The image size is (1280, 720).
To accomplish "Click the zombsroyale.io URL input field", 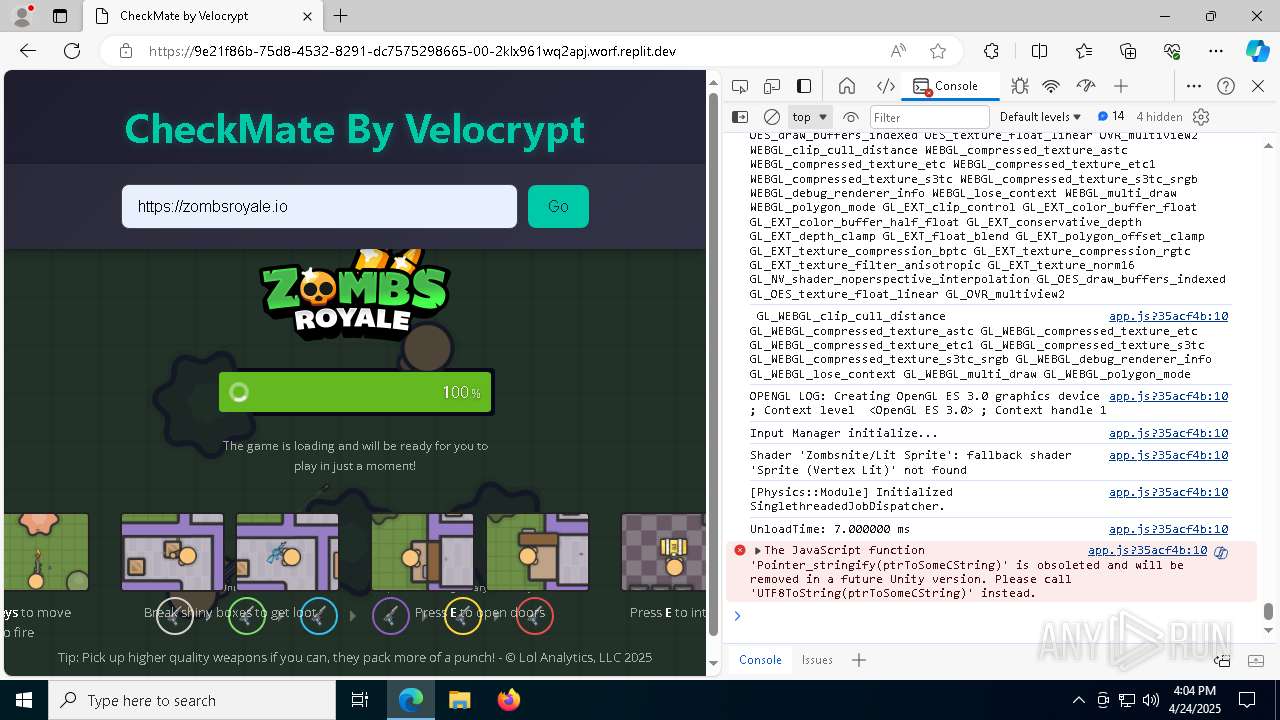I will pos(319,206).
